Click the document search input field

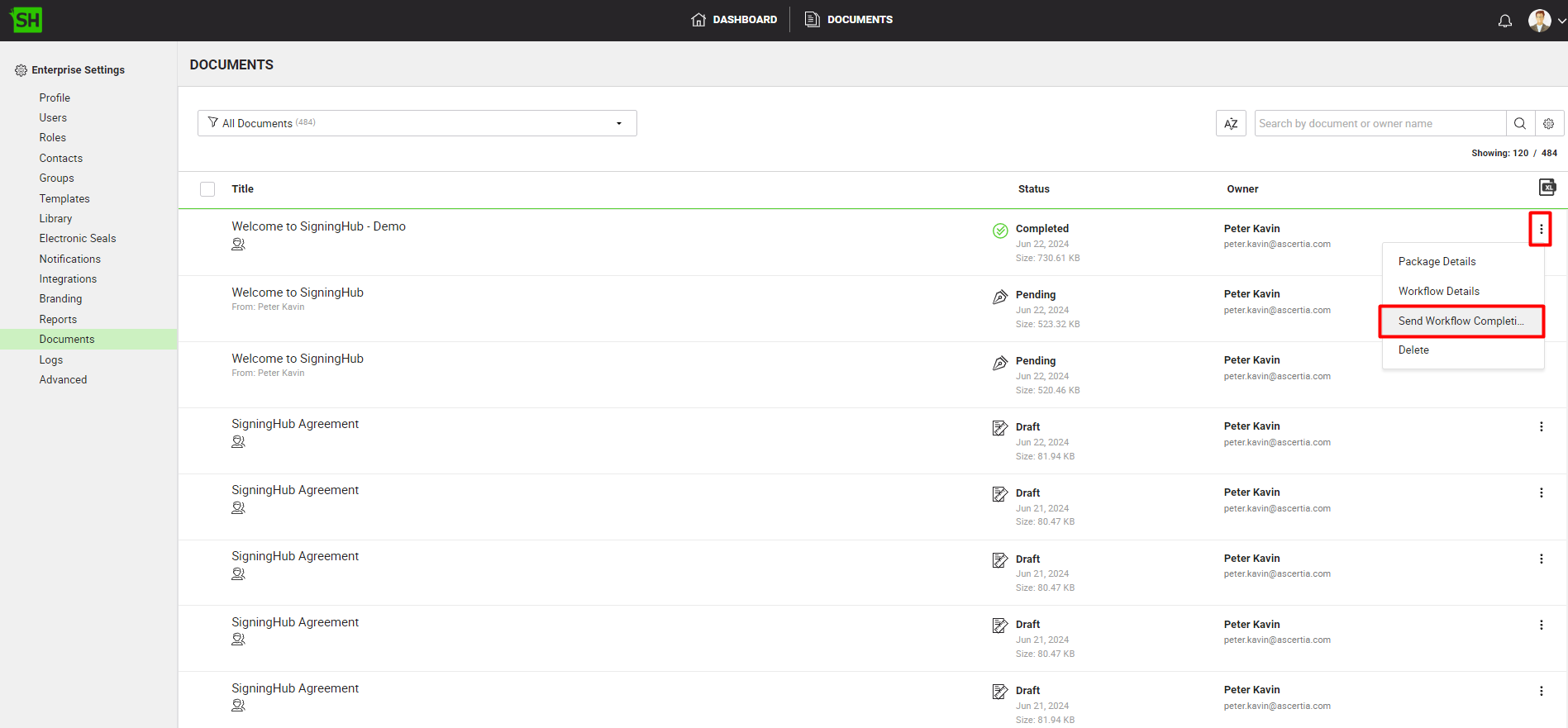coord(1379,123)
